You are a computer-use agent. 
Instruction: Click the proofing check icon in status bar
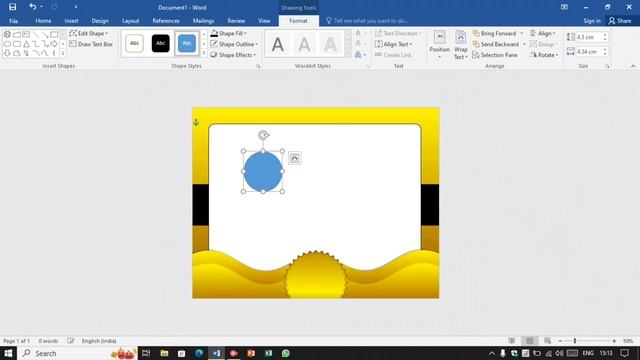[71, 341]
